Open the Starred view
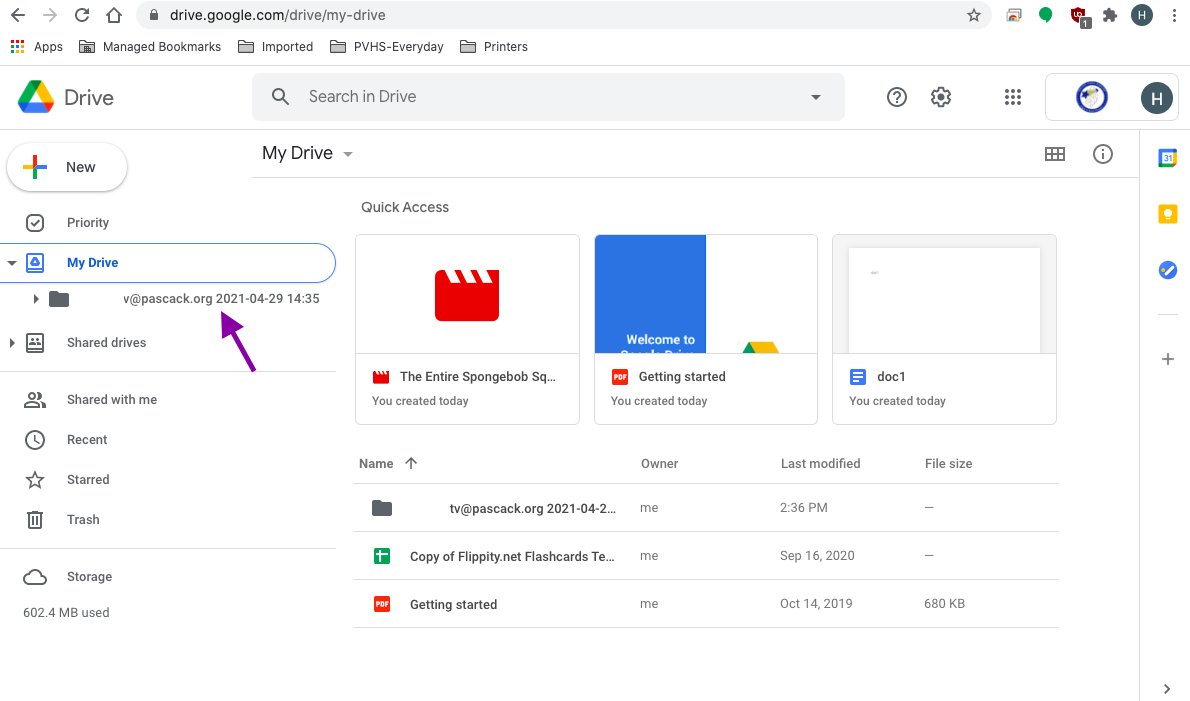 click(88, 479)
